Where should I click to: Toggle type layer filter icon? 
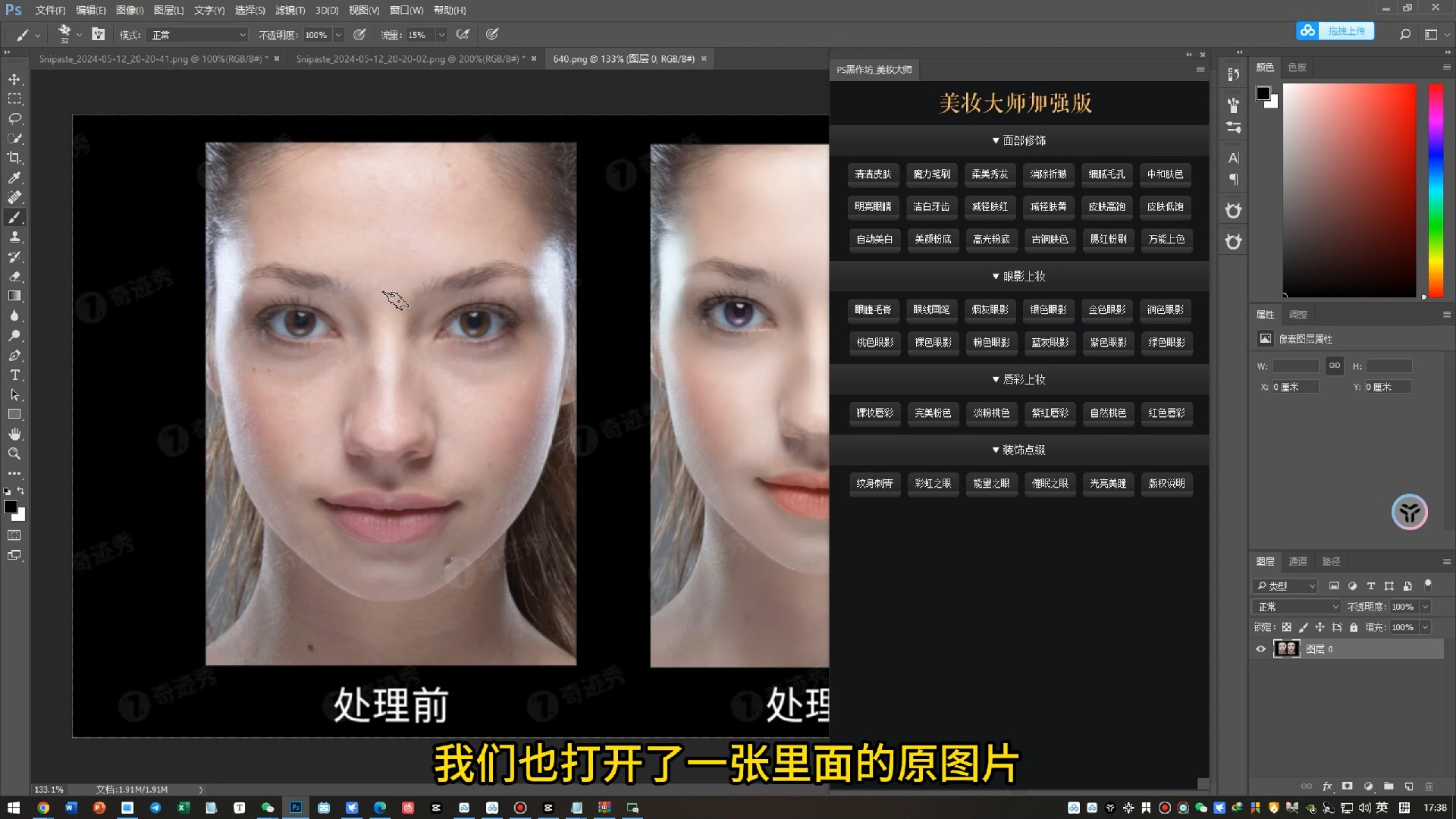[1370, 585]
